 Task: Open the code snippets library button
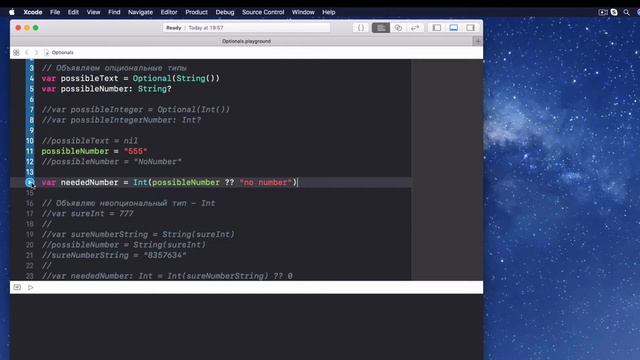coord(361,28)
